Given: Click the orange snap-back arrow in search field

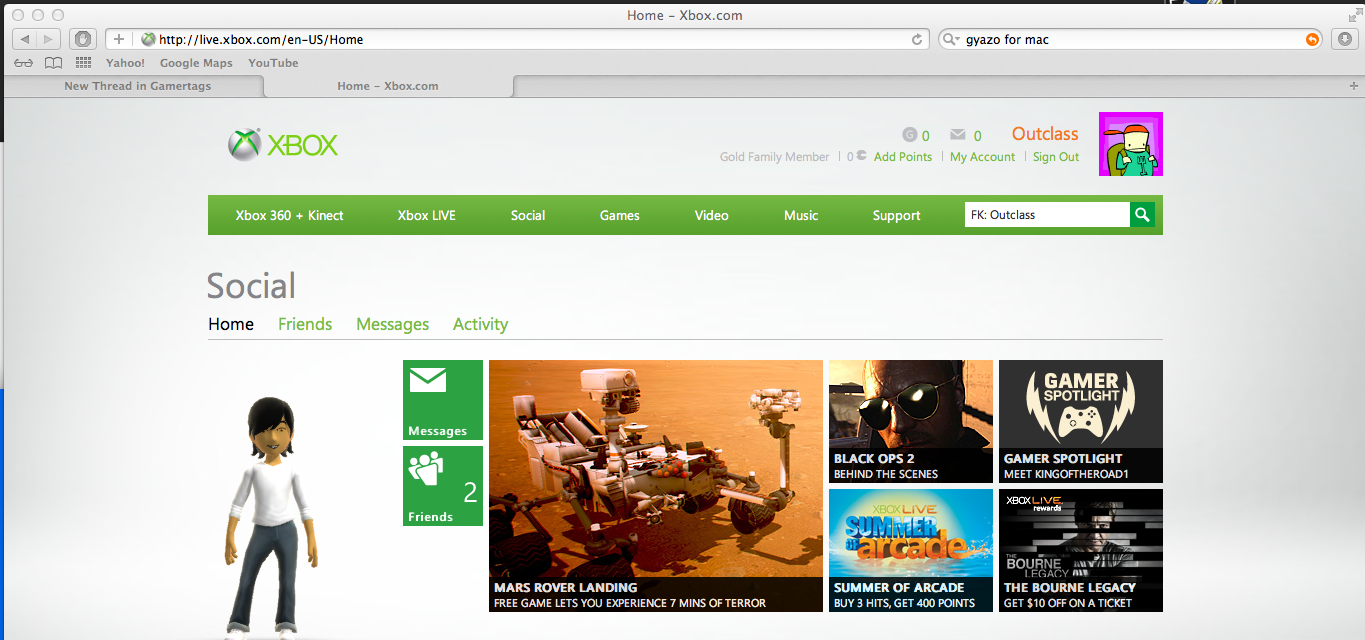Looking at the screenshot, I should pyautogui.click(x=1313, y=40).
